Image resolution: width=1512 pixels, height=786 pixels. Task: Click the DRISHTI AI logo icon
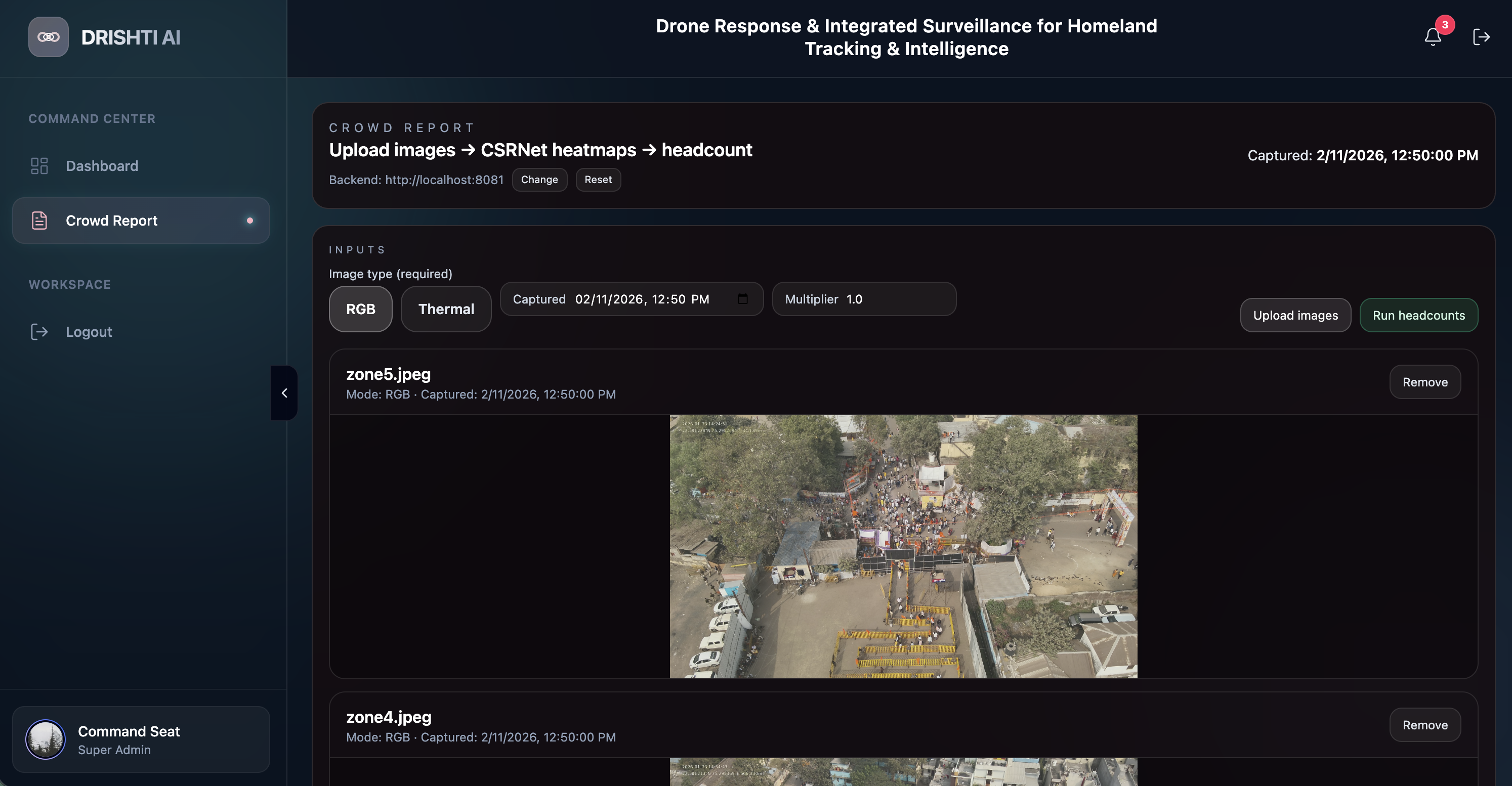pos(48,37)
